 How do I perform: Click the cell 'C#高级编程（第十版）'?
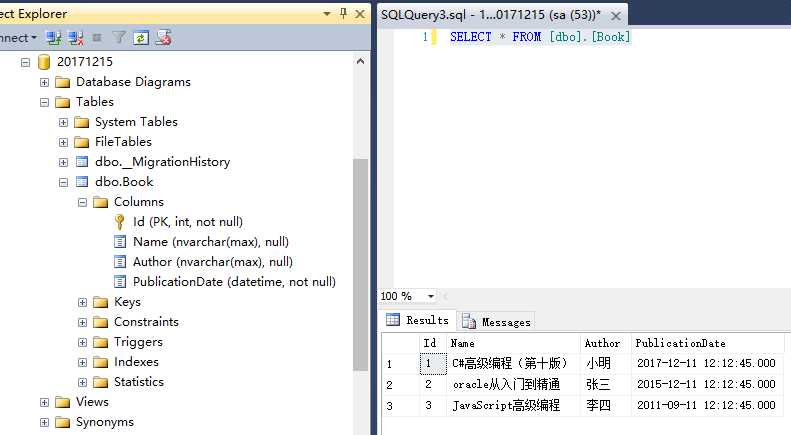pyautogui.click(x=513, y=363)
